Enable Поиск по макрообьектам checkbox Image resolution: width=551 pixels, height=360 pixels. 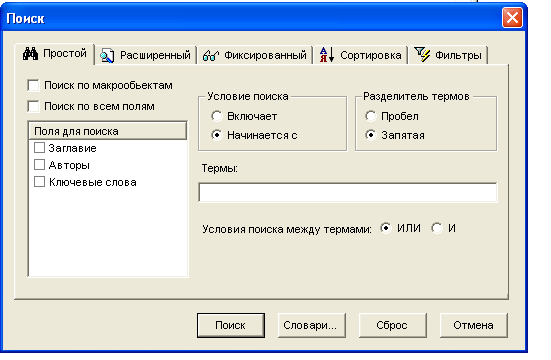[x=33, y=85]
